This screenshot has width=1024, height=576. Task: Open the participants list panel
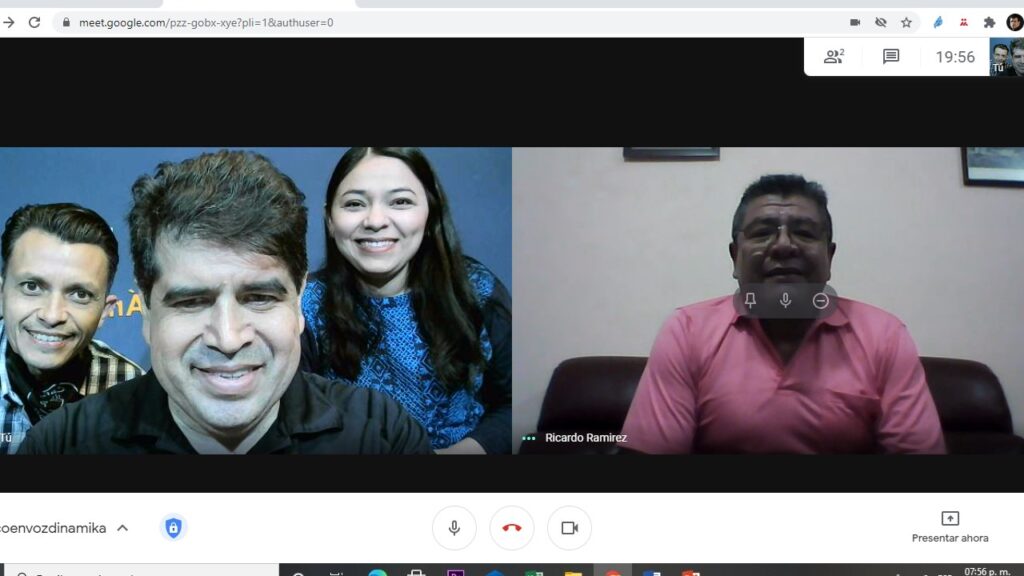834,57
